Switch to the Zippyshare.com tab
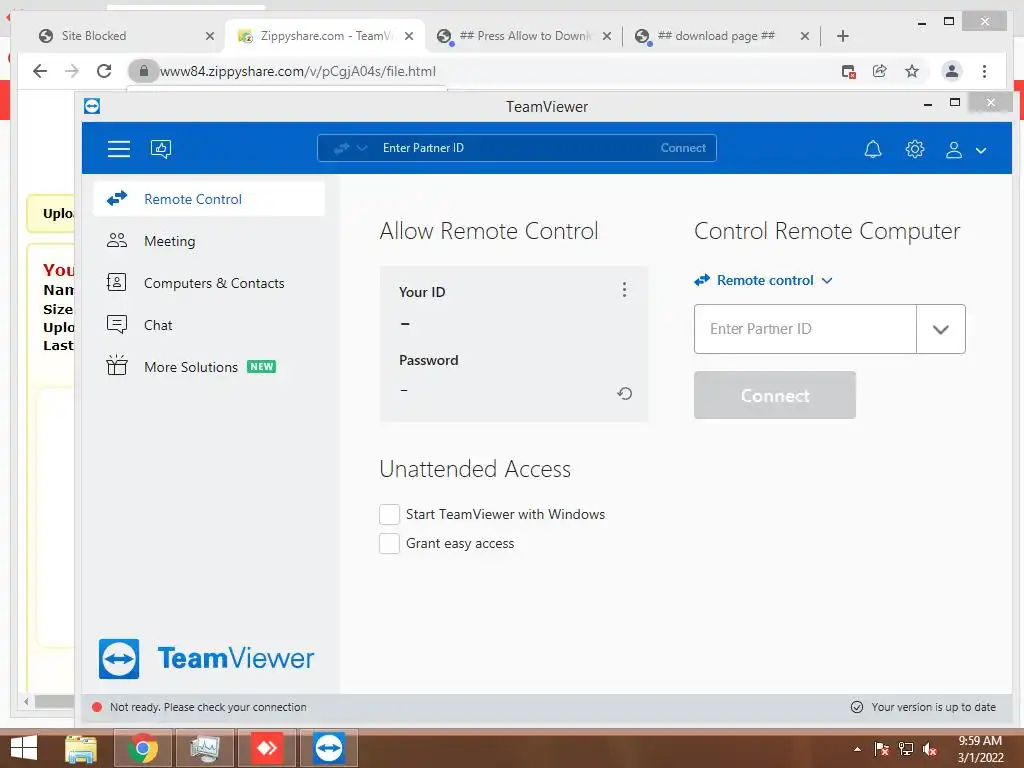 click(325, 36)
